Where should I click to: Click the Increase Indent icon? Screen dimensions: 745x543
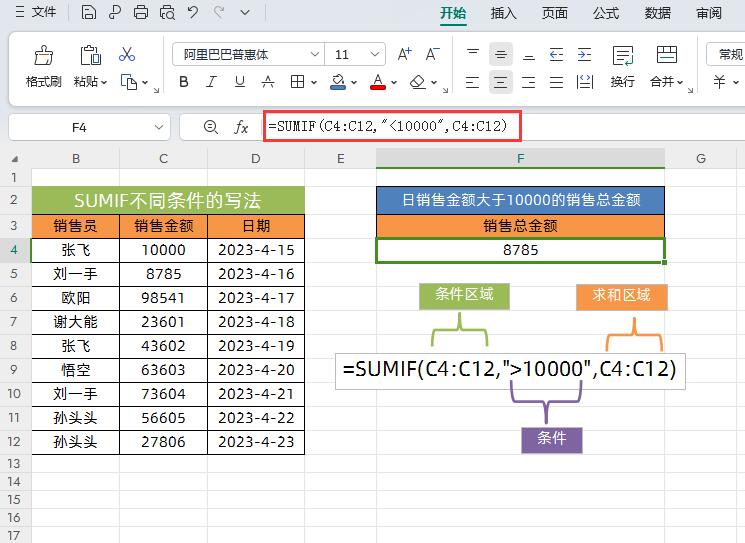(584, 54)
